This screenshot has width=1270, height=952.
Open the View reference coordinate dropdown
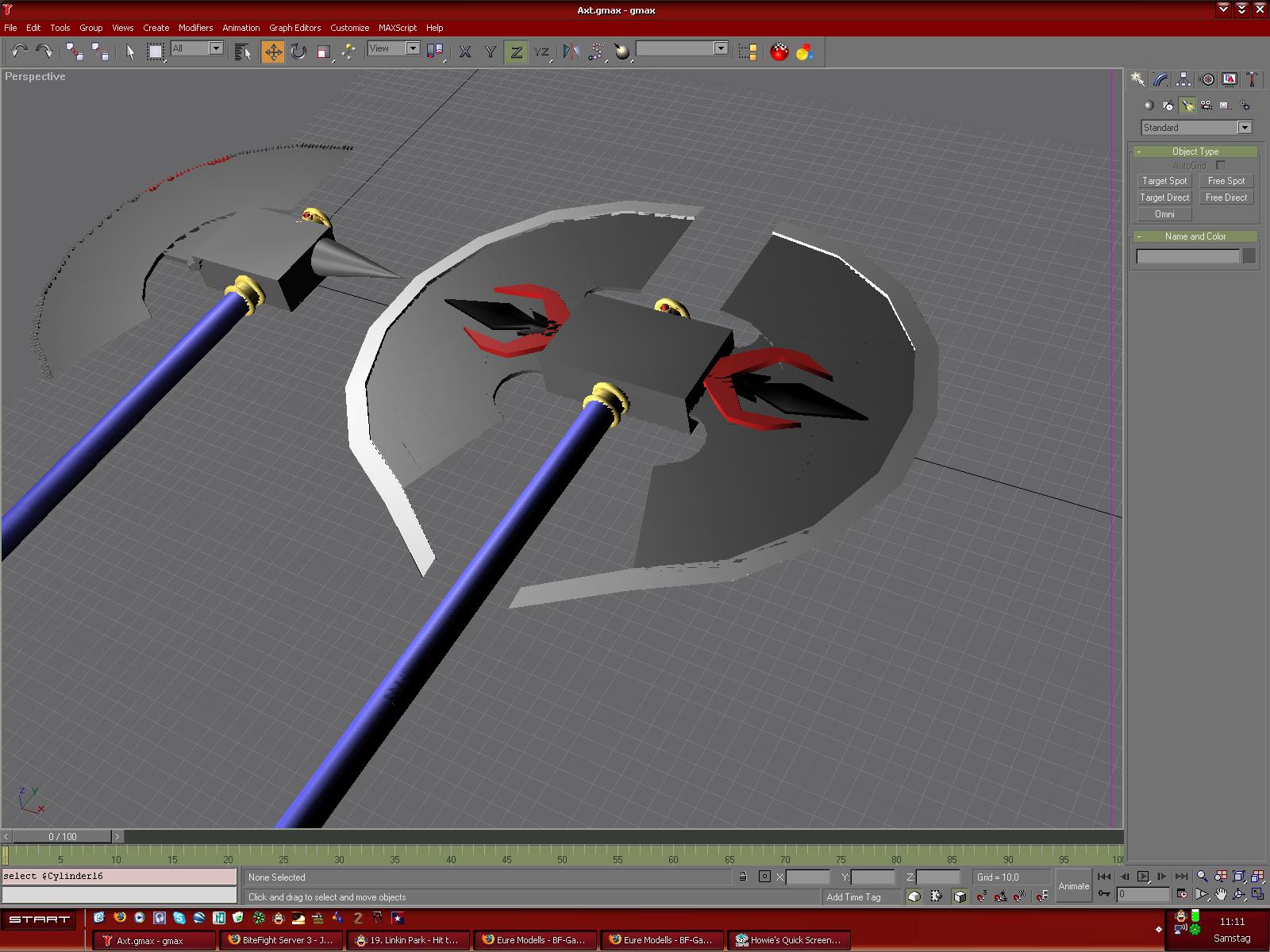(x=394, y=49)
